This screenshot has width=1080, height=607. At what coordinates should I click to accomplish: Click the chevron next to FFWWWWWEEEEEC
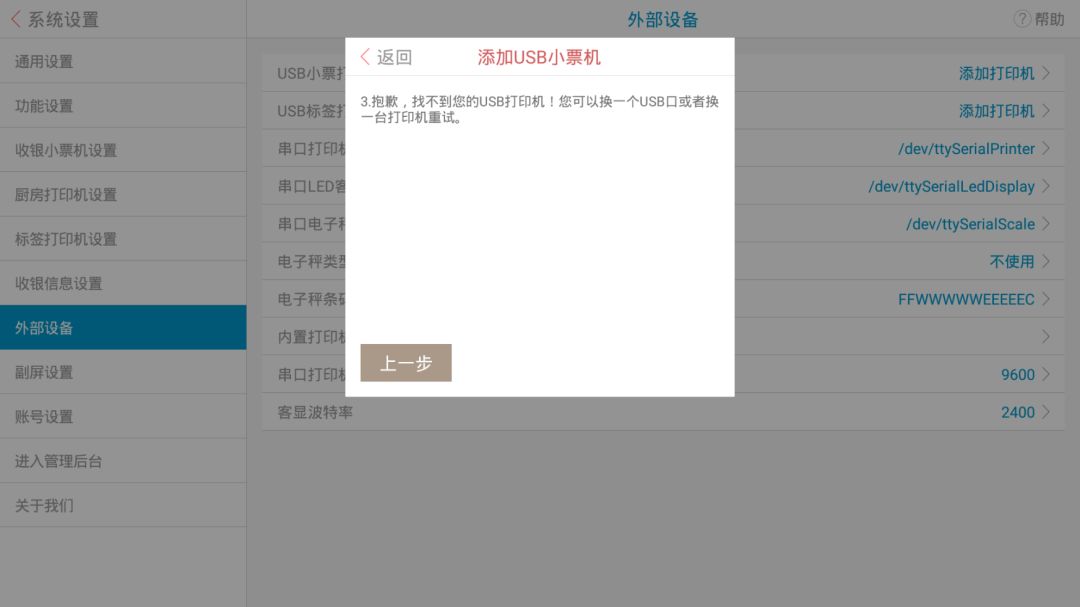[1046, 298]
